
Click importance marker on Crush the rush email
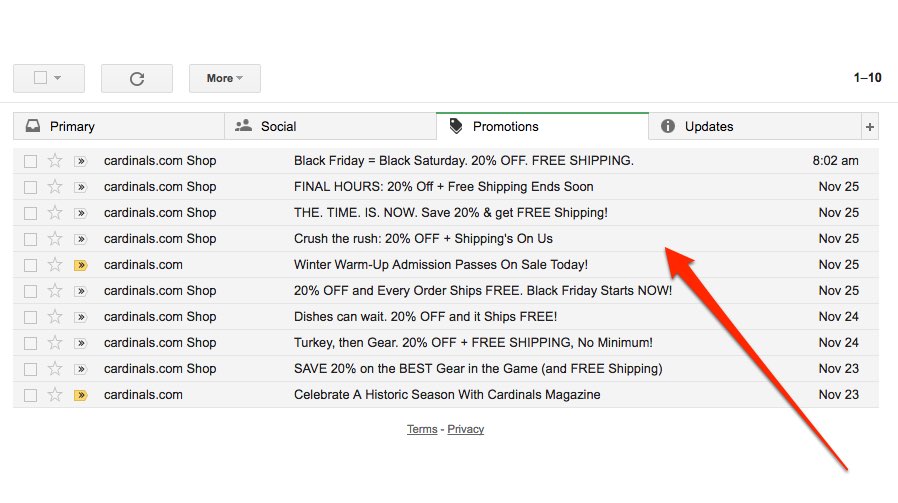pos(81,239)
